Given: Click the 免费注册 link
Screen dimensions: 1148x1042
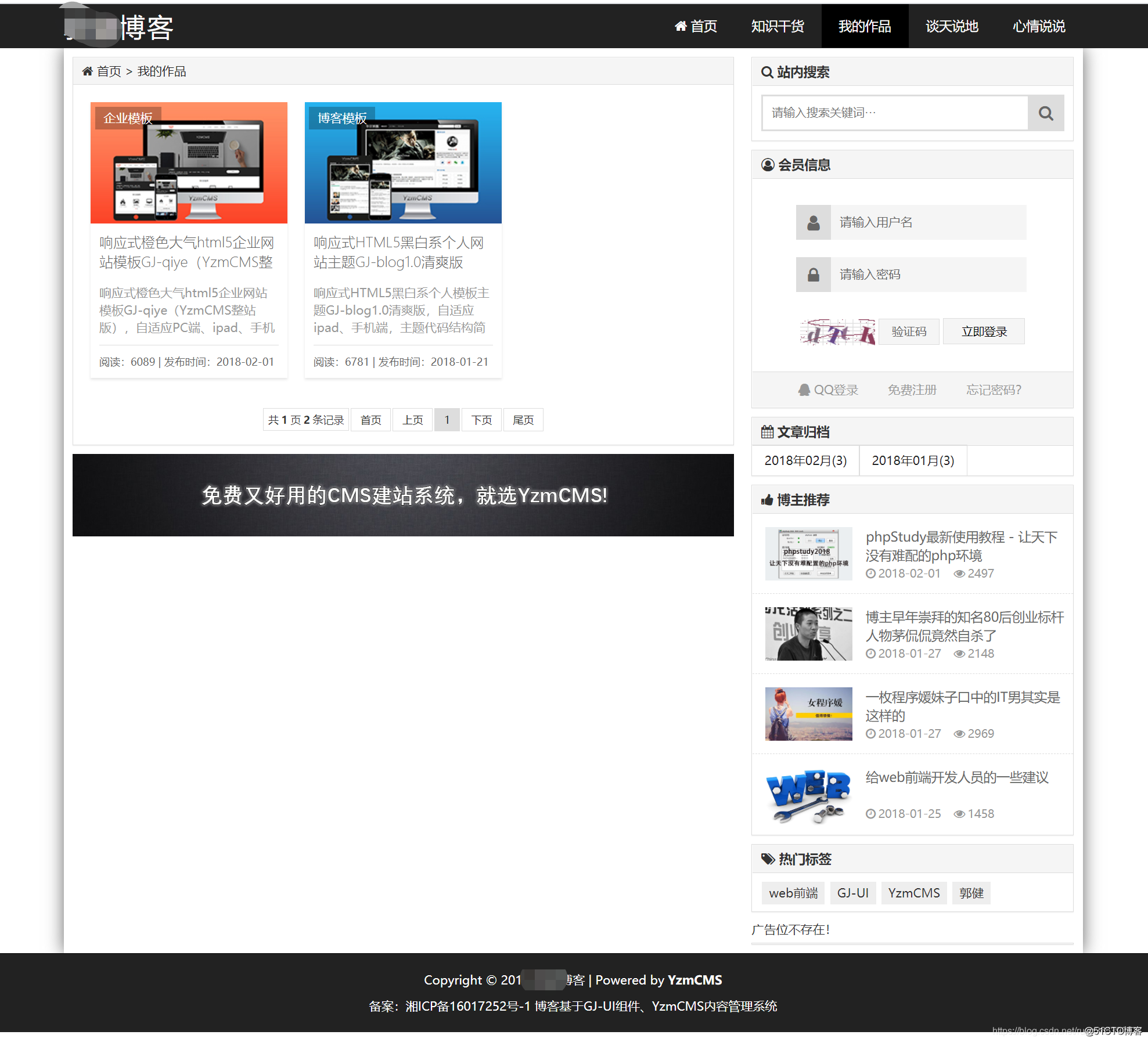Looking at the screenshot, I should coord(912,390).
